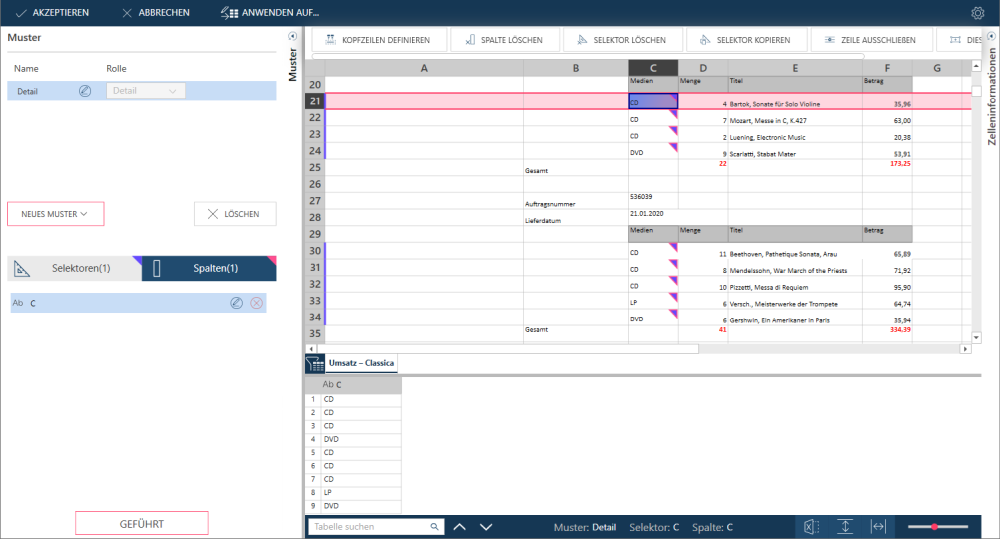Expand the Zelleninformationen side panel
1000x539 pixels.
click(x=991, y=37)
